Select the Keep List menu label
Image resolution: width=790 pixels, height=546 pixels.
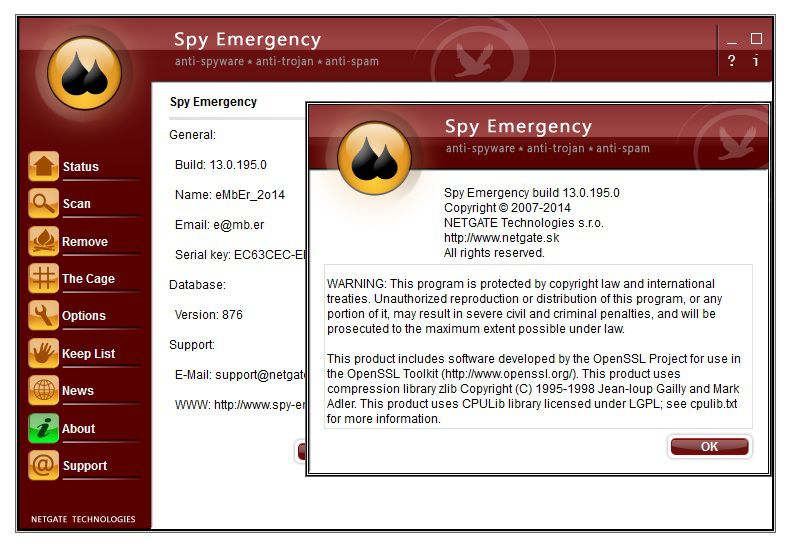click(x=89, y=354)
